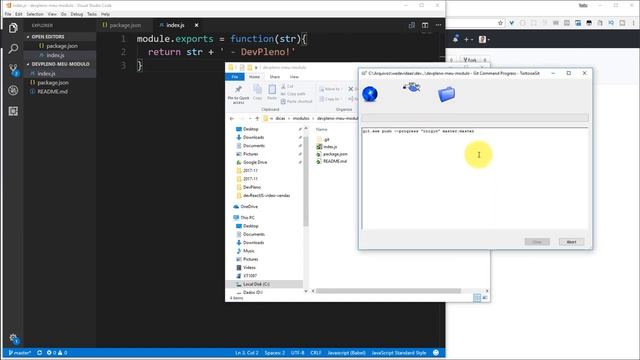The height and width of the screenshot is (360, 640).
Task: Open the GitHub plus create-new dropdown
Action: [468, 39]
